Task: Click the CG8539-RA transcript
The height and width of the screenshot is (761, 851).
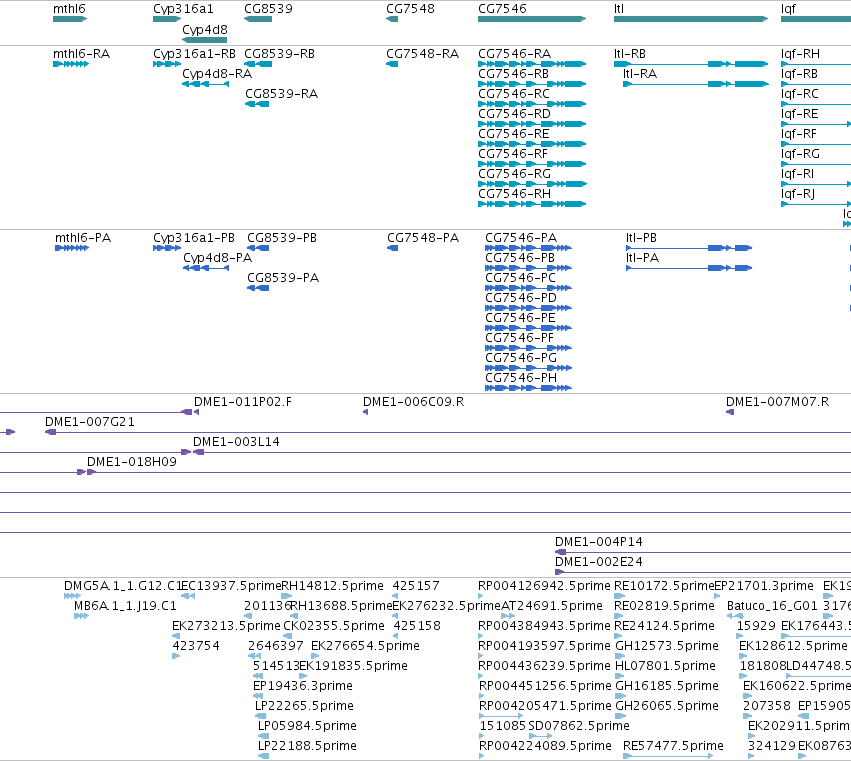Action: coord(257,104)
